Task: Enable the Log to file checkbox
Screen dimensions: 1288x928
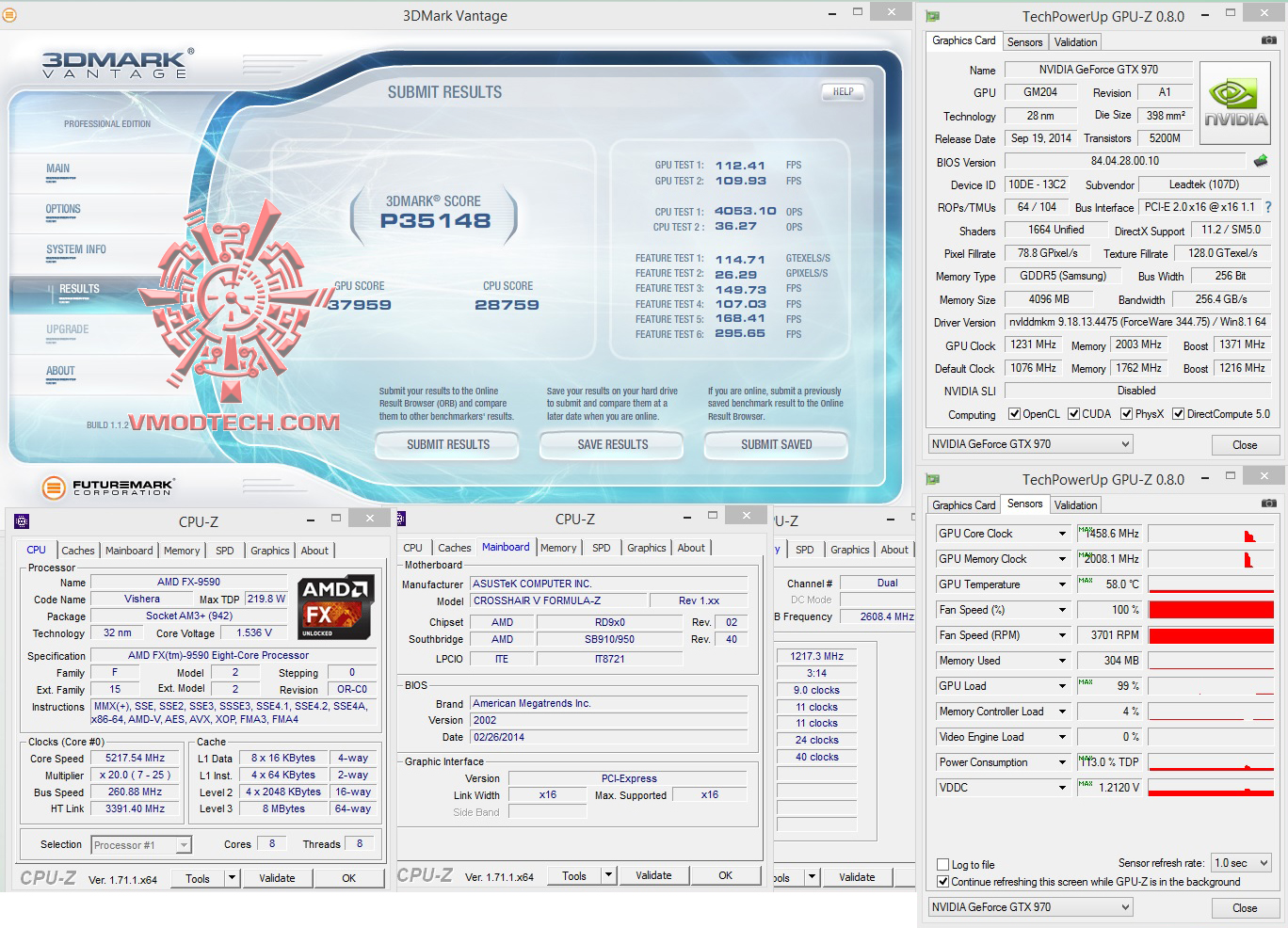Action: 943,865
